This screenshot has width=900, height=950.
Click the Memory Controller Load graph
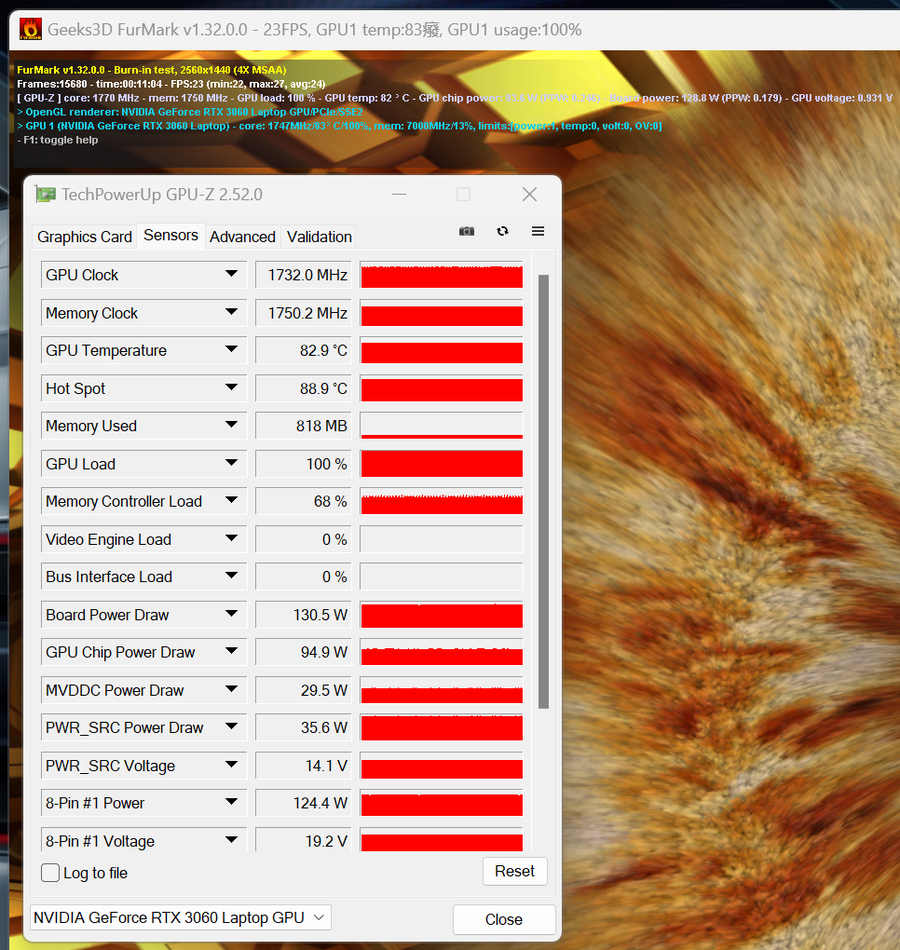tap(441, 502)
